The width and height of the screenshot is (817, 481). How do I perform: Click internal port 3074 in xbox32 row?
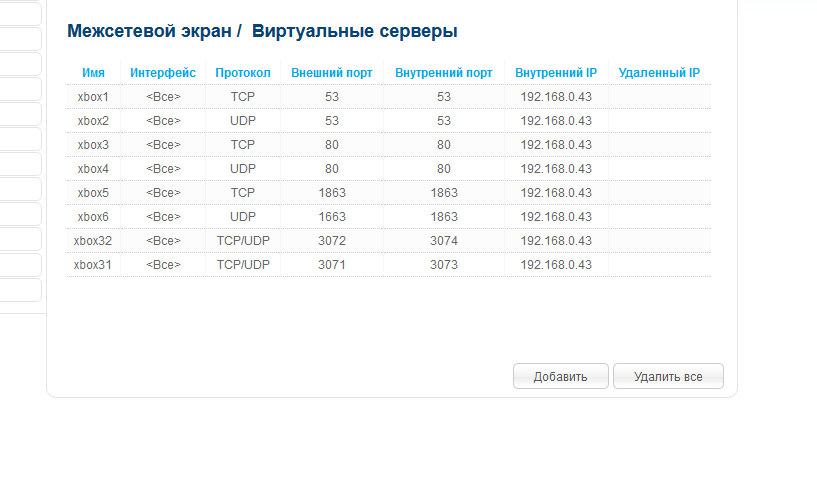tap(444, 241)
